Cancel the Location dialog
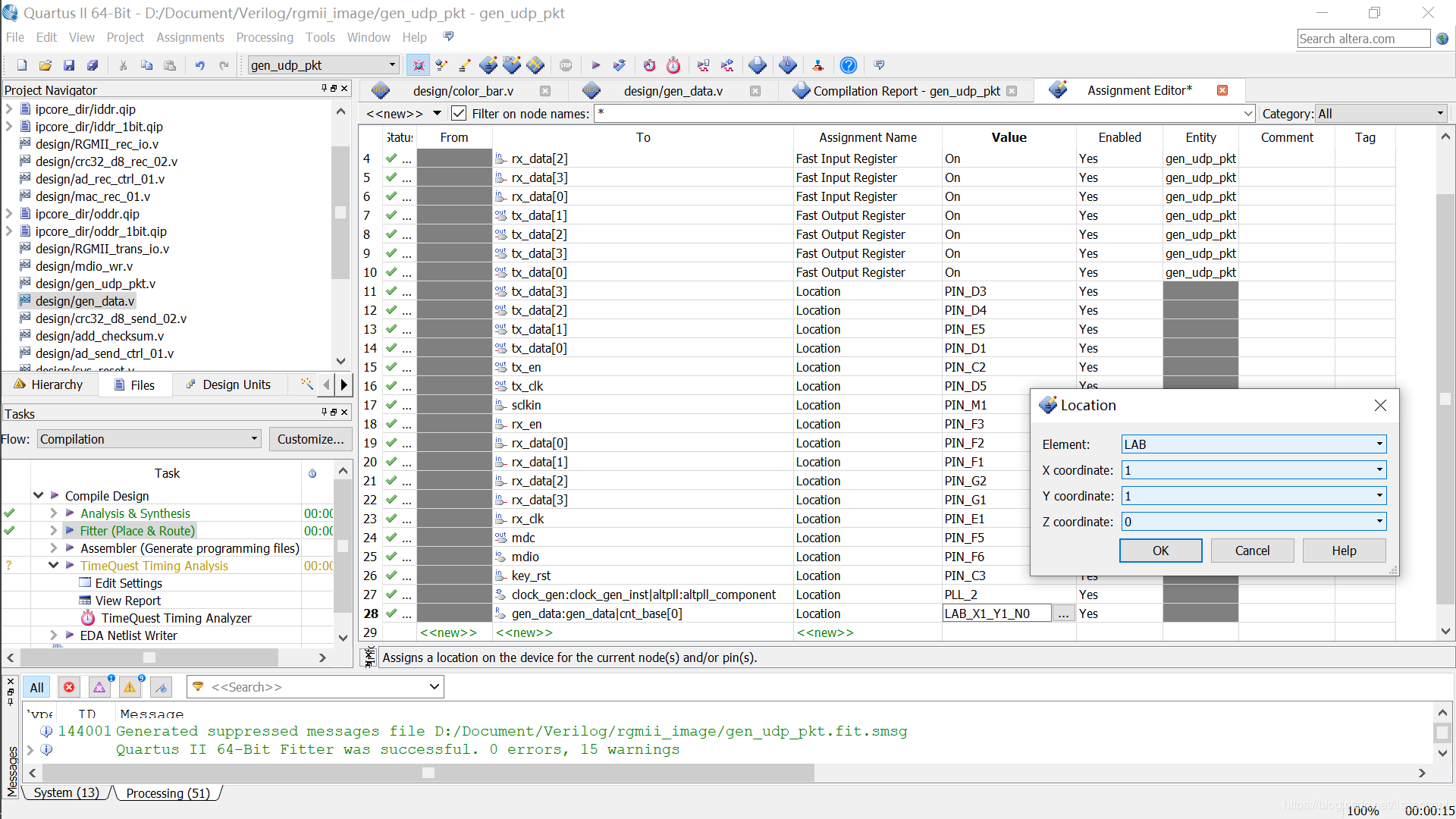The width and height of the screenshot is (1456, 819). pos(1252,551)
